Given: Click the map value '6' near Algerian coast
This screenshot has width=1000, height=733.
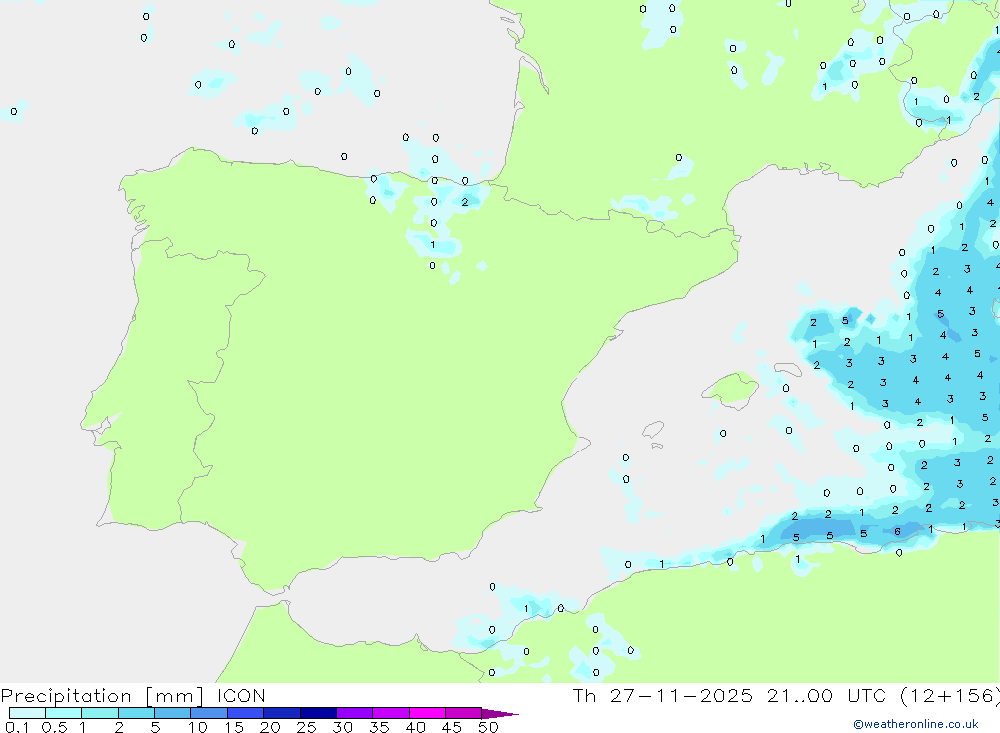Looking at the screenshot, I should tap(897, 531).
